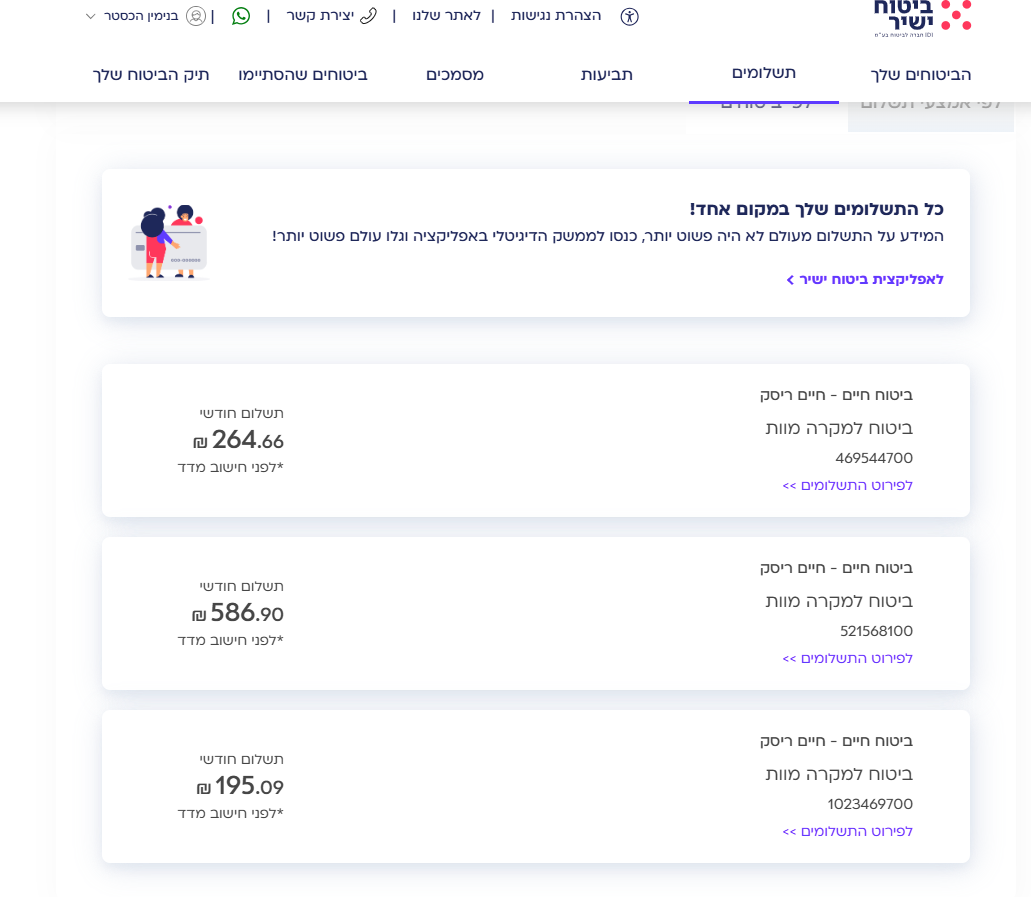
Task: Open payment details for policy 1023469700
Action: point(847,831)
